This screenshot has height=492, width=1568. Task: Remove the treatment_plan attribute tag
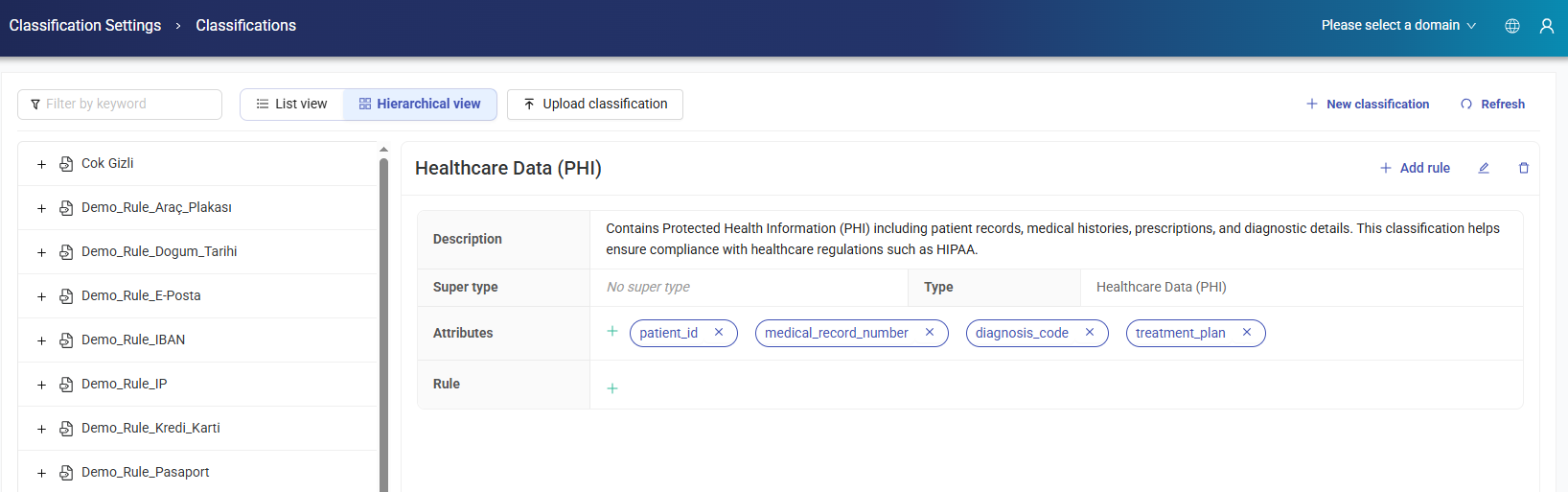click(1247, 333)
